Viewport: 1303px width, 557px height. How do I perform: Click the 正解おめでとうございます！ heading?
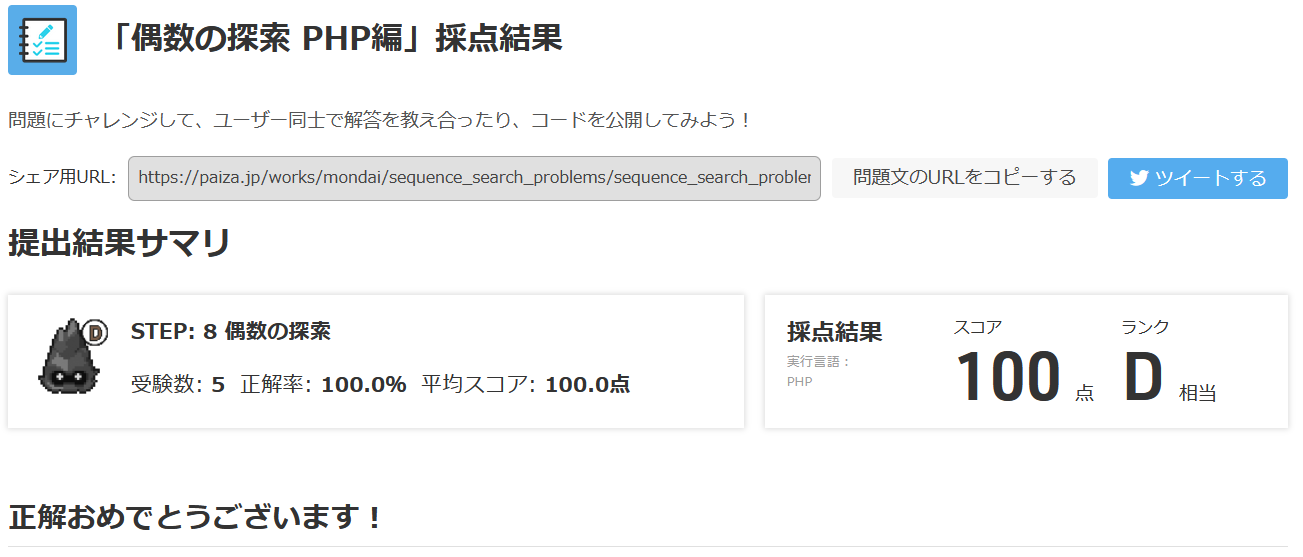pyautogui.click(x=196, y=518)
